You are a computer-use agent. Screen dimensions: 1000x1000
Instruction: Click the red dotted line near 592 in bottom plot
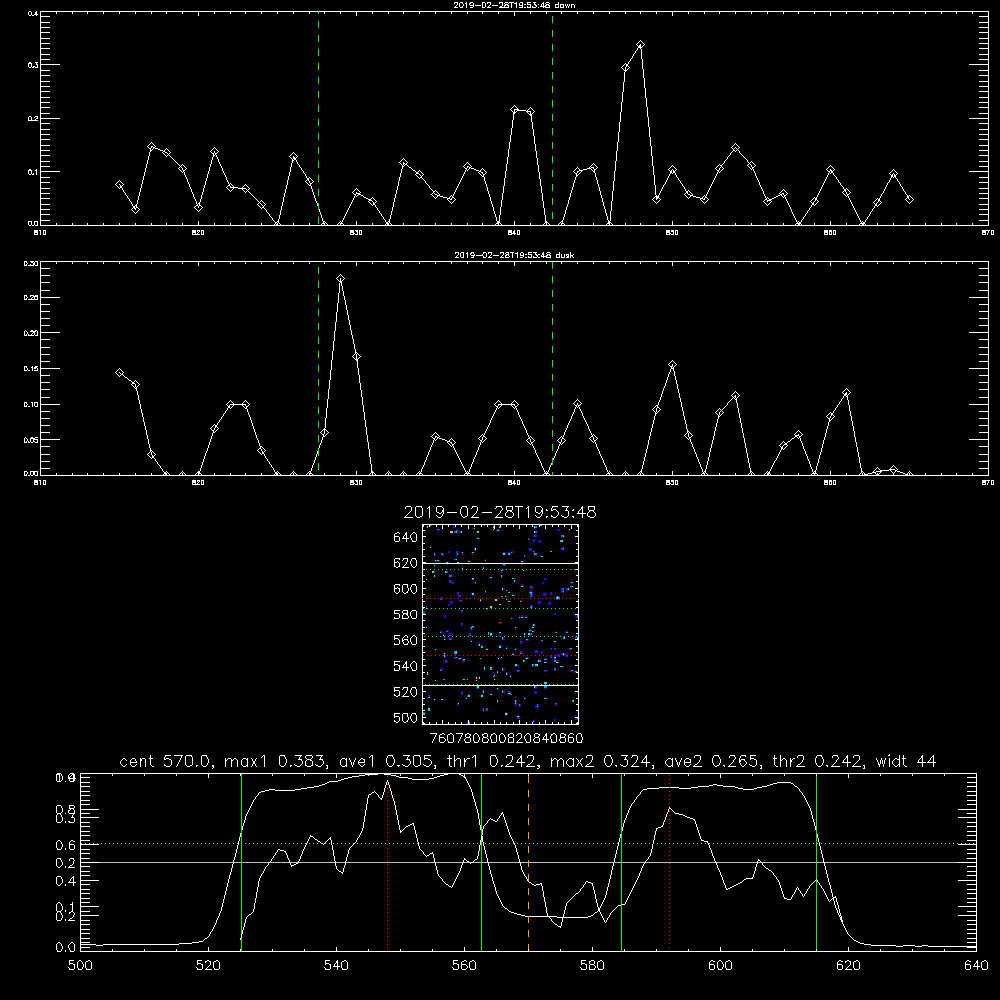point(669,862)
